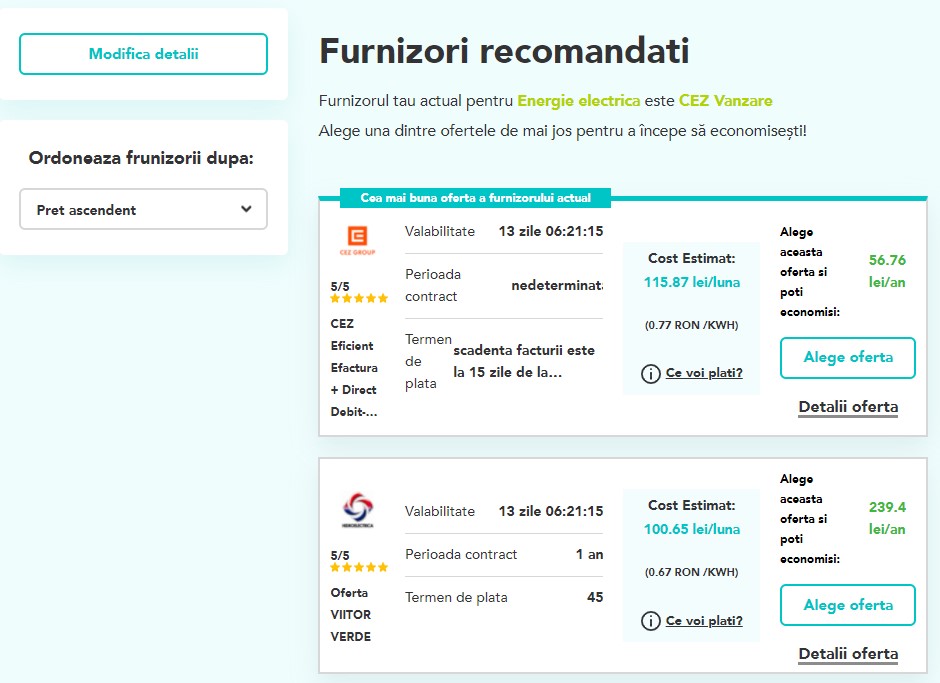The height and width of the screenshot is (683, 940).
Task: Choose Alege oferta for Oferta VIITOR VERDE
Action: [x=848, y=604]
